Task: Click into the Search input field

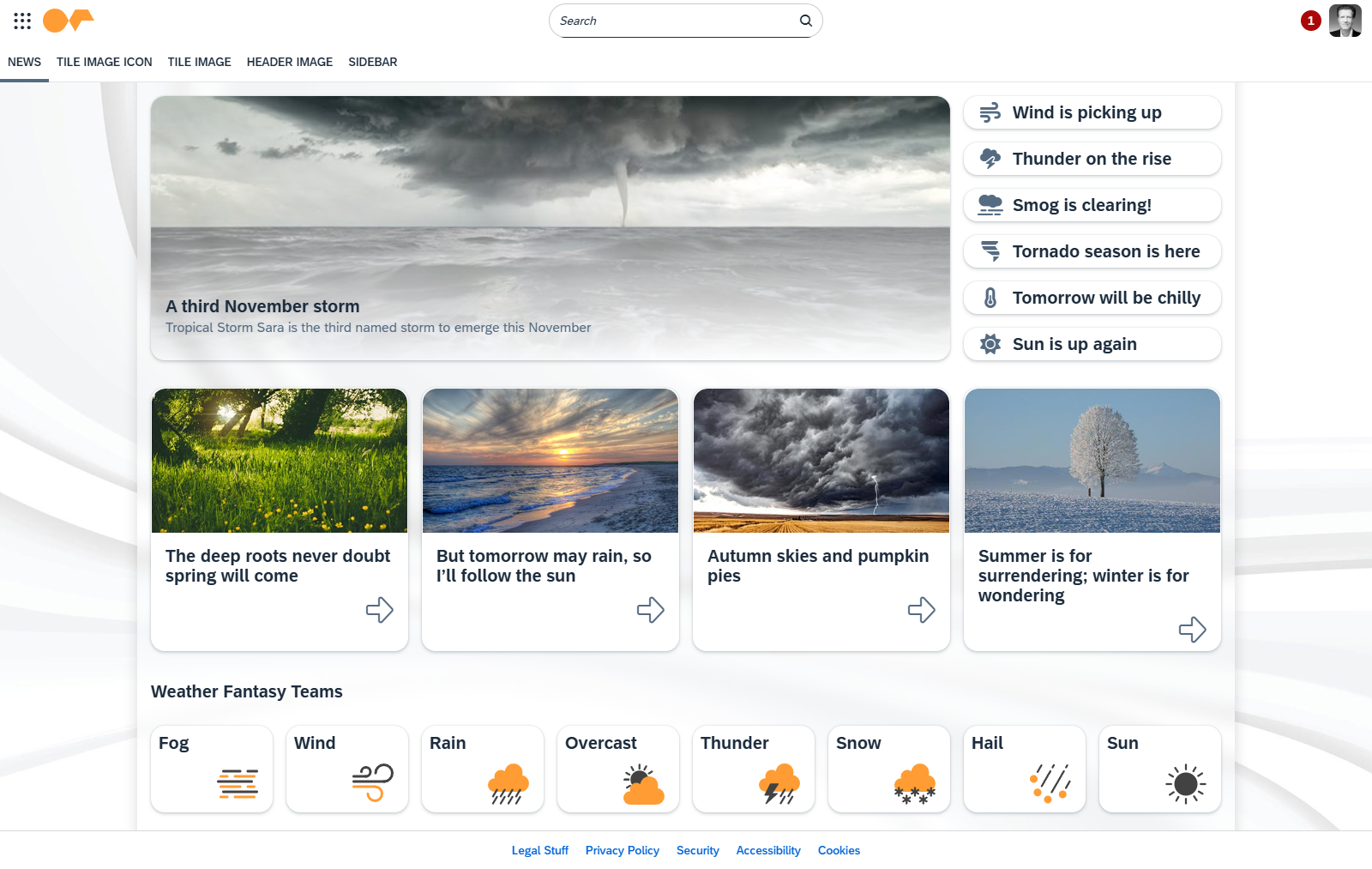Action: [673, 21]
